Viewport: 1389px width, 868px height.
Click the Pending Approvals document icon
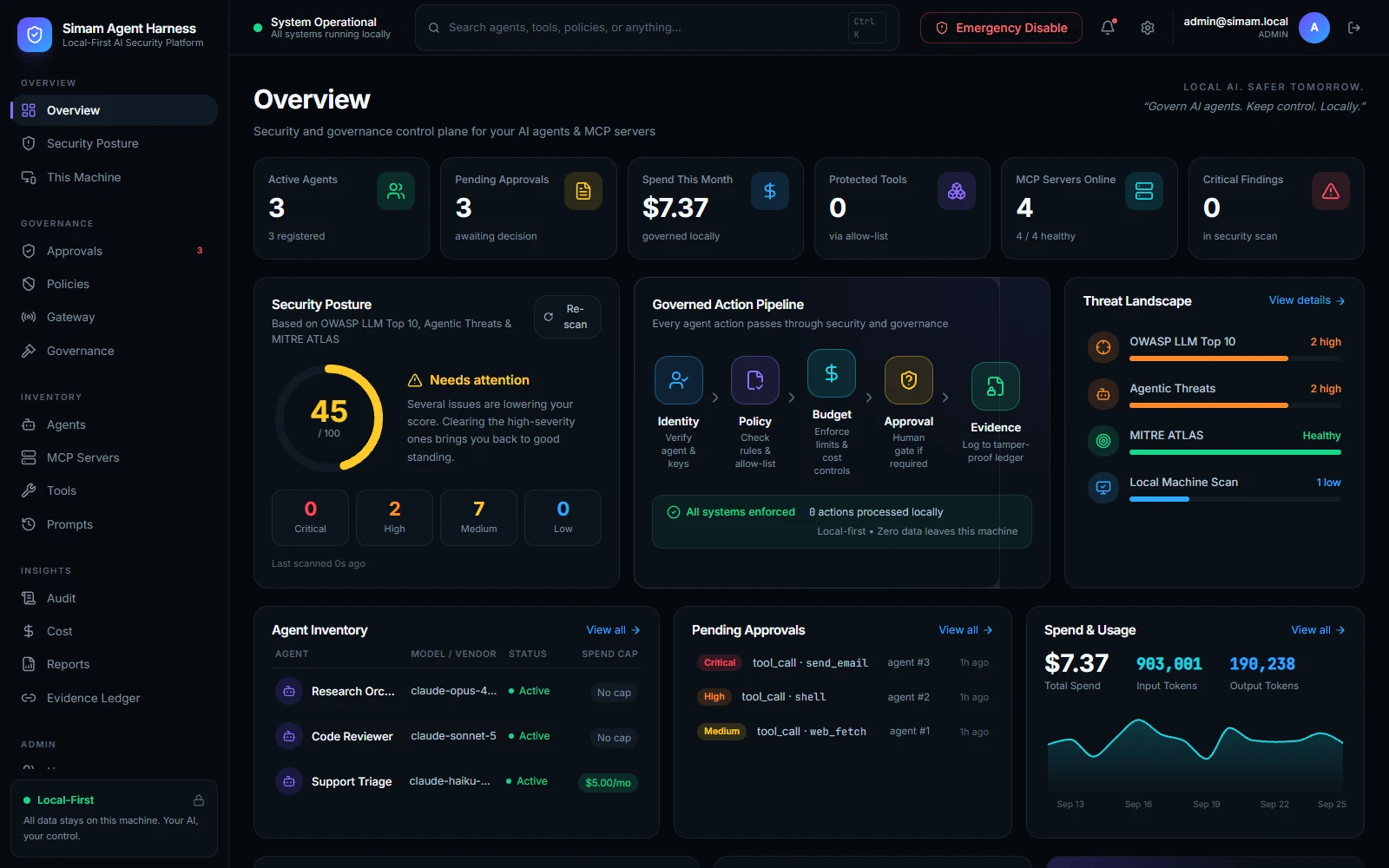pos(583,191)
